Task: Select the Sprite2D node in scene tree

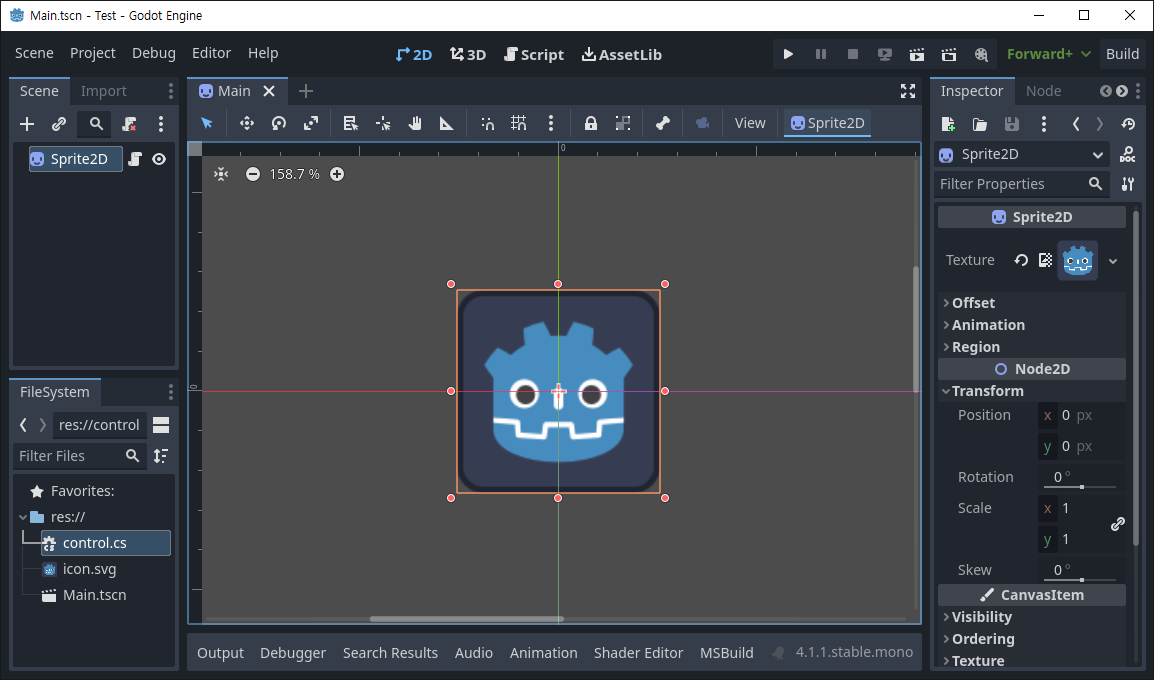Action: (x=76, y=159)
